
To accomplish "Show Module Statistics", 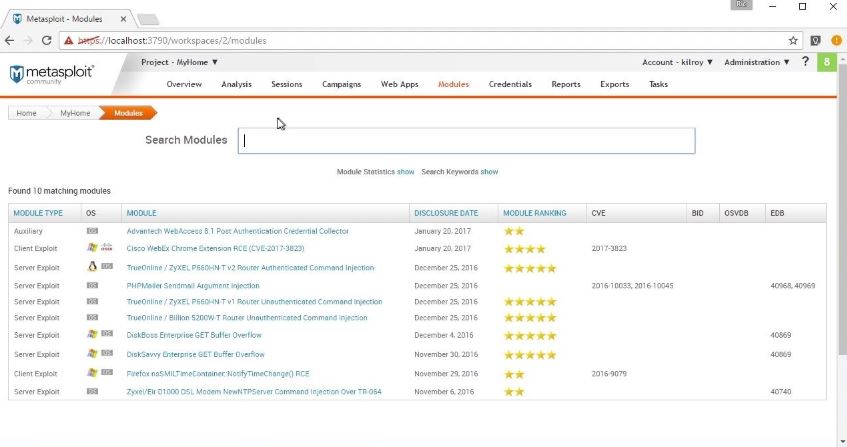I will coord(406,172).
